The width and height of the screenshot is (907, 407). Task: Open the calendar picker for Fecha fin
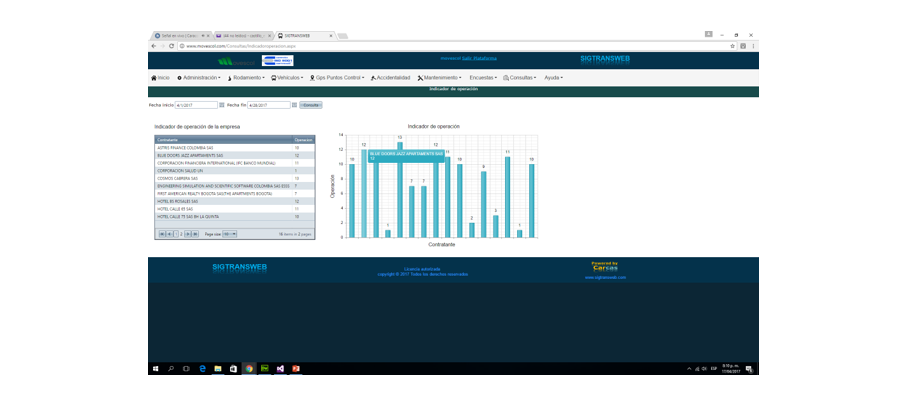[294, 105]
